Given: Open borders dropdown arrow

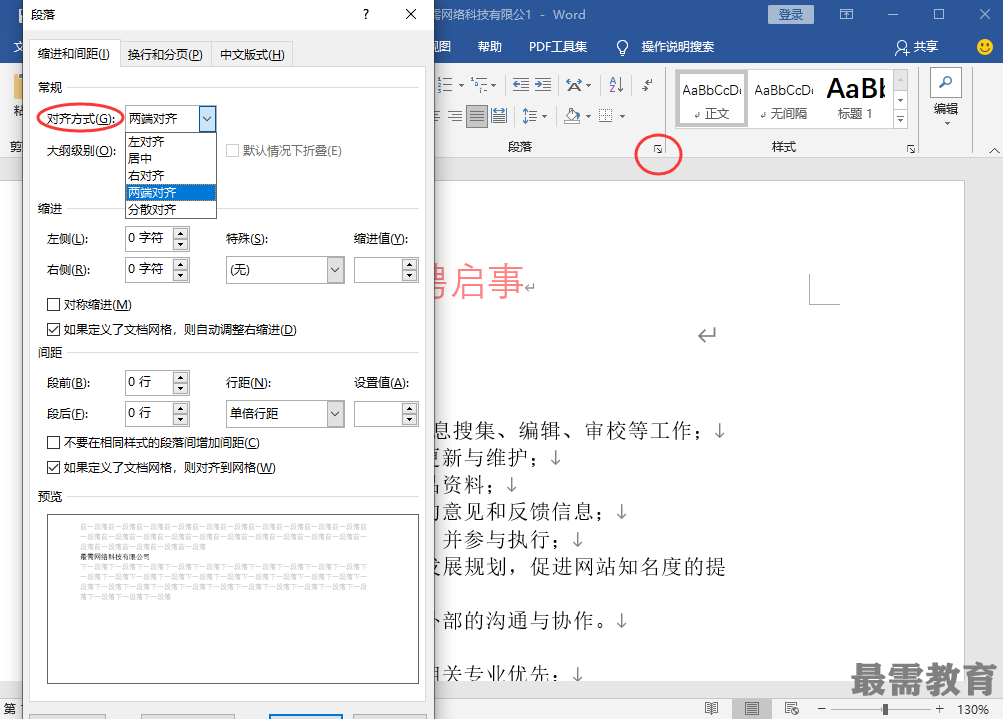Looking at the screenshot, I should (x=622, y=116).
